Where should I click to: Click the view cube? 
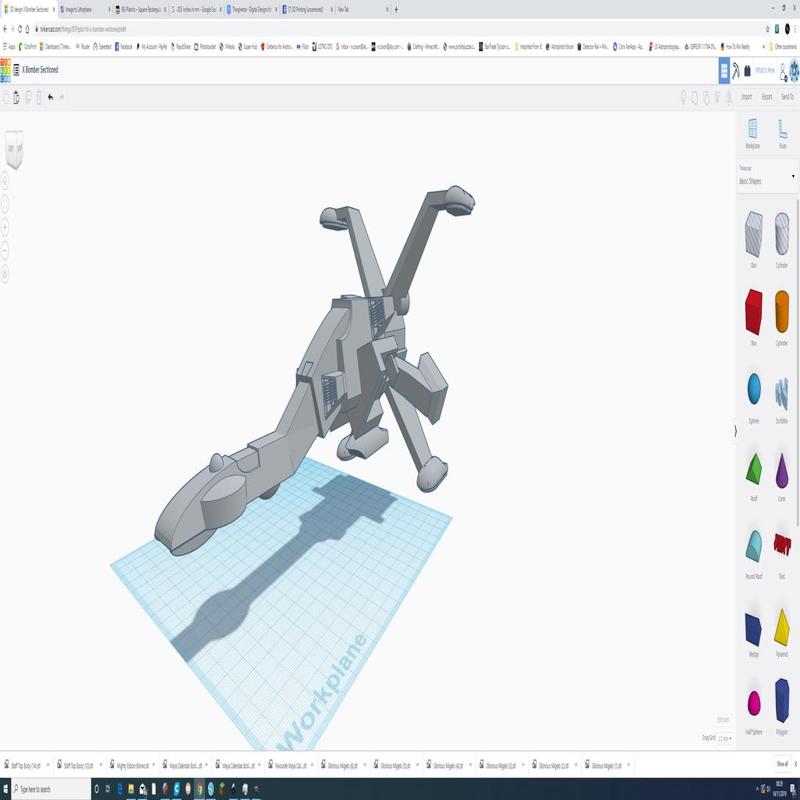(x=15, y=149)
